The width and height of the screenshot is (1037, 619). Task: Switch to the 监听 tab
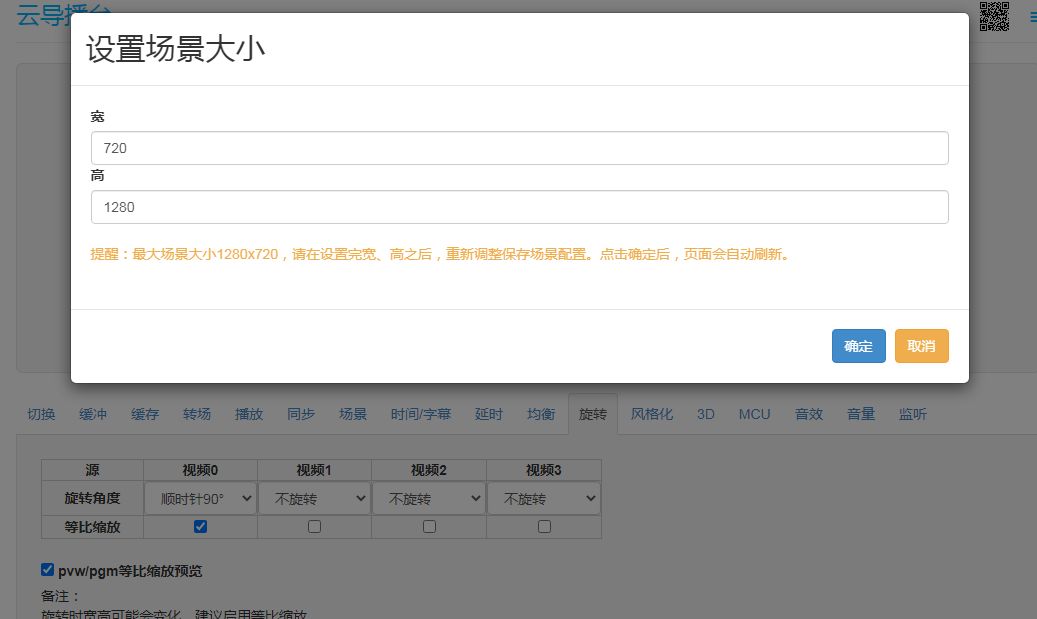913,414
